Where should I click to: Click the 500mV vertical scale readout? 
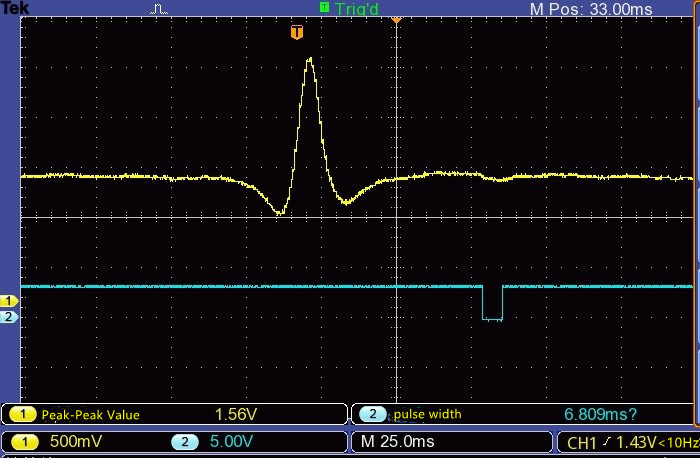76,441
